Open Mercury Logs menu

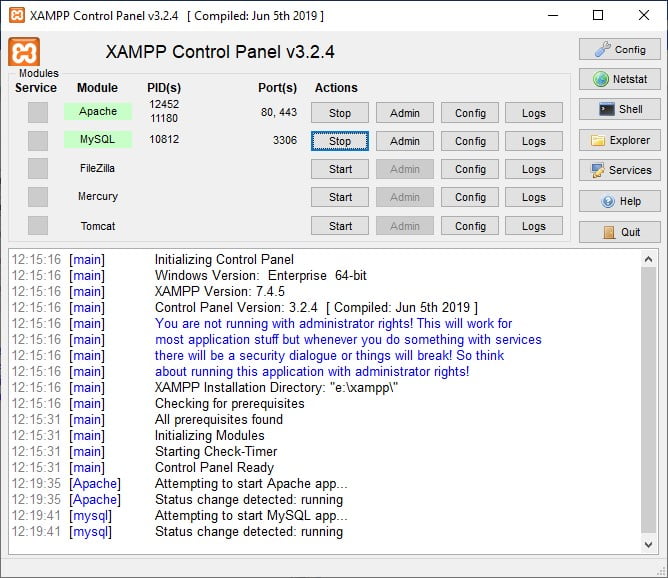tap(534, 197)
